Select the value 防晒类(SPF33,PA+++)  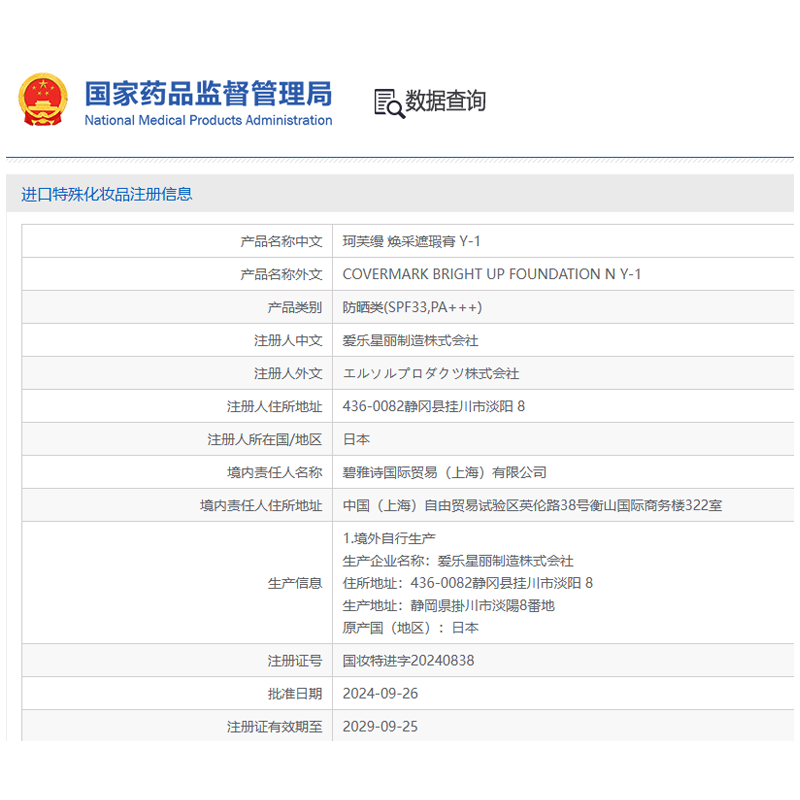[412, 307]
